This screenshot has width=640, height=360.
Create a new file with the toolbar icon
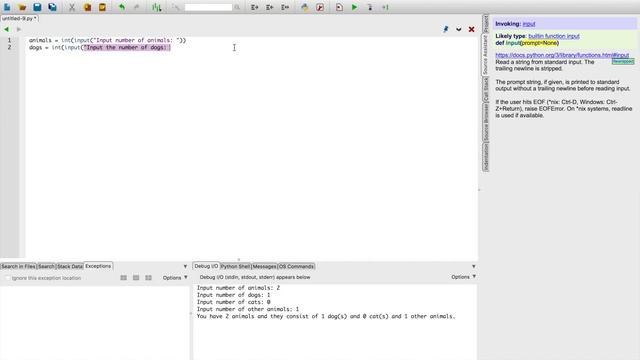tap(7, 7)
